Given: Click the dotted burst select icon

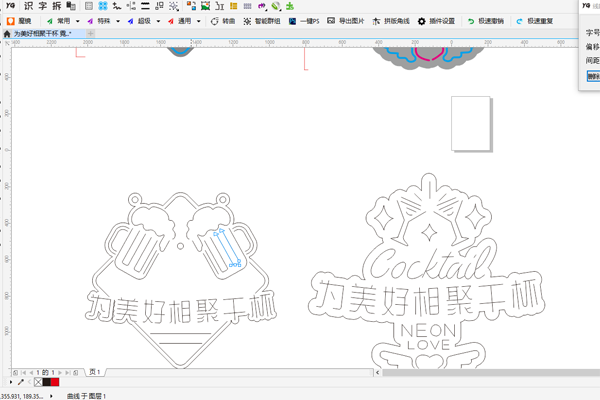Looking at the screenshot, I should [174, 6].
